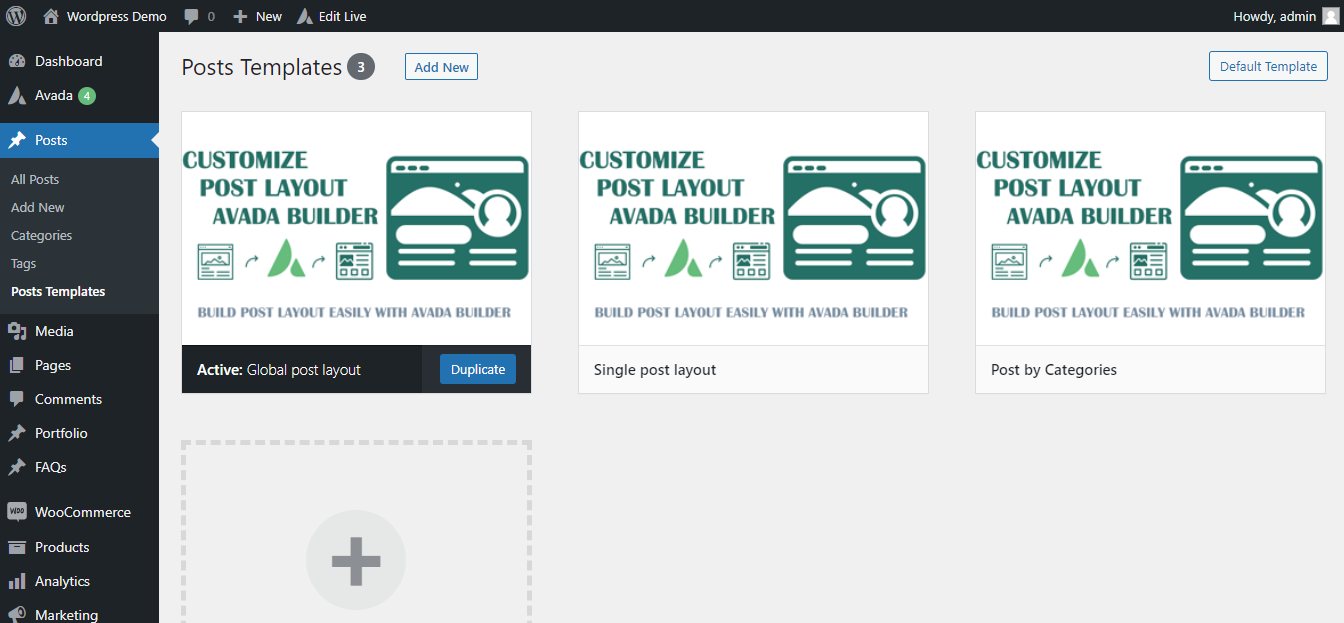This screenshot has height=623, width=1344.
Task: Click the Comments bubble icon in sidebar
Action: point(17,399)
